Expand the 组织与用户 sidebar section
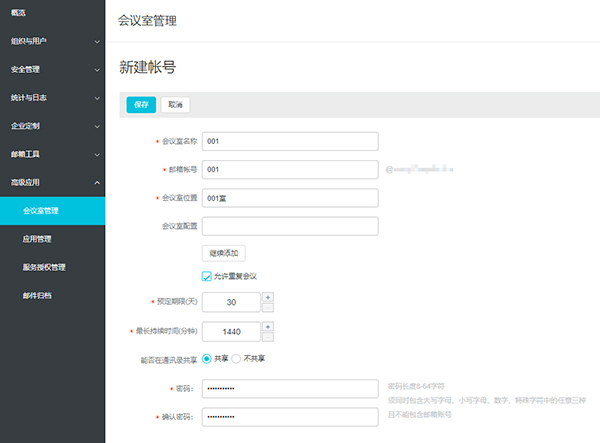This screenshot has width=600, height=443. 52,41
